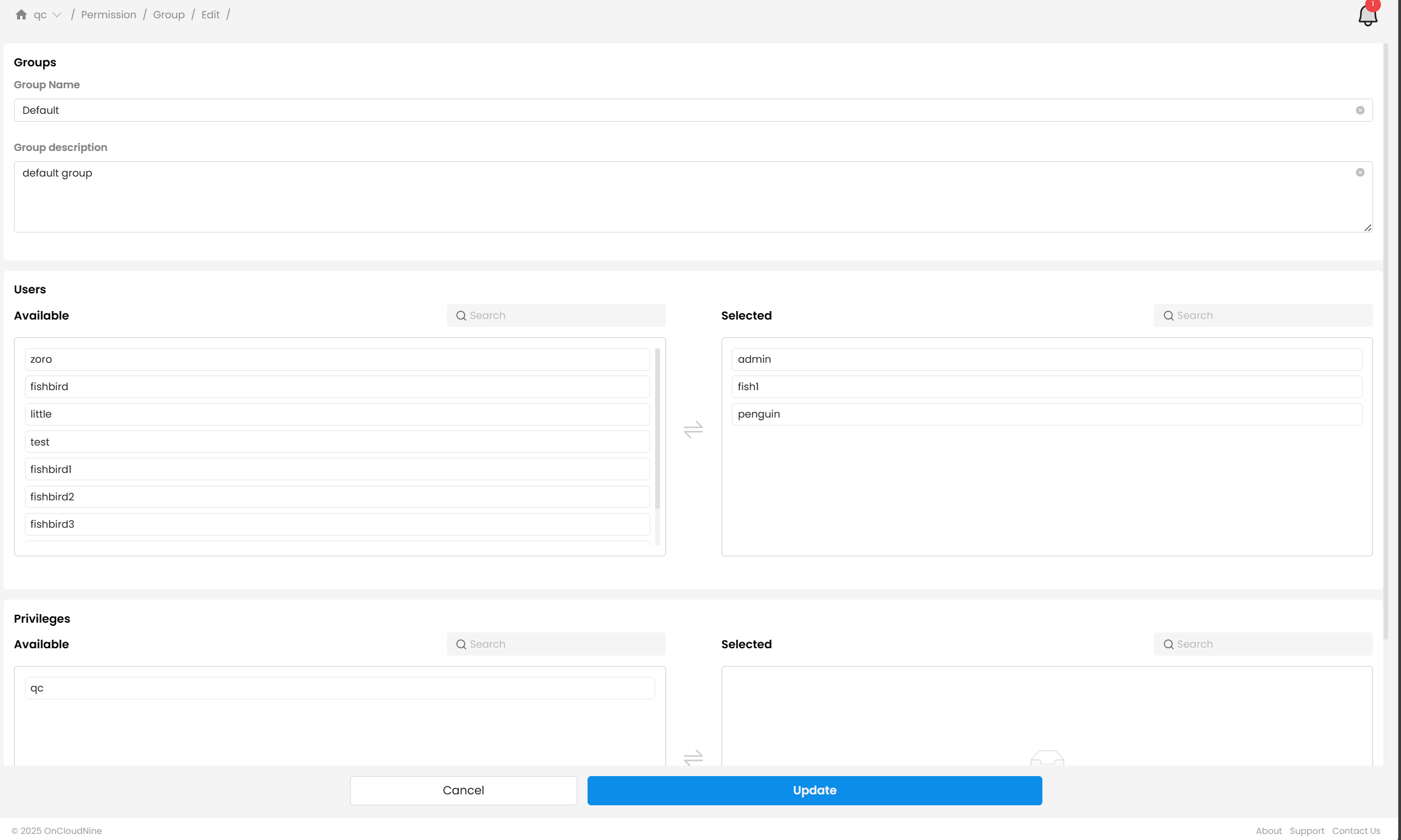The width and height of the screenshot is (1401, 840).
Task: Select user zoro from Available list
Action: tap(337, 359)
